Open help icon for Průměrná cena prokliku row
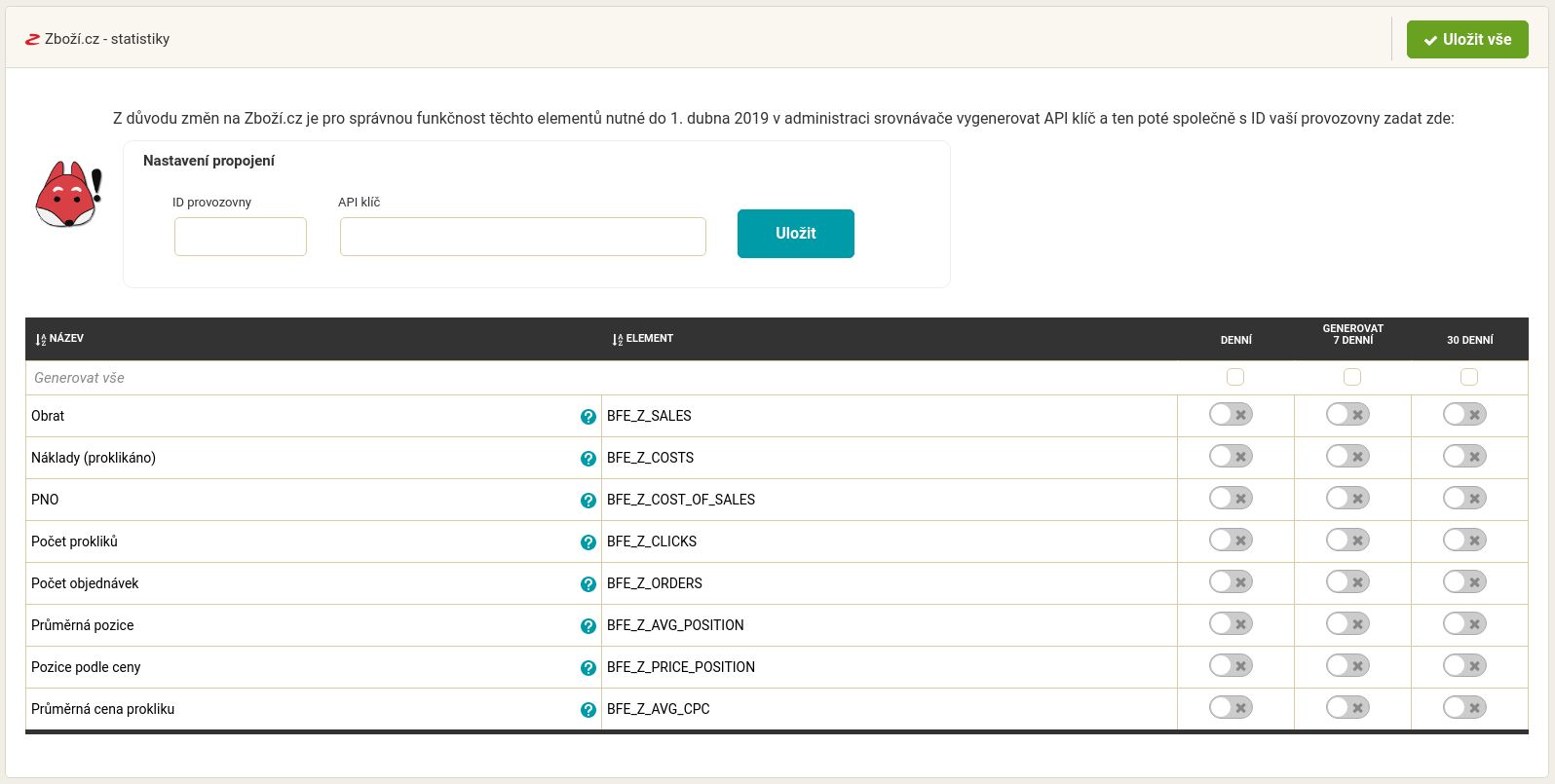Image resolution: width=1555 pixels, height=784 pixels. (588, 710)
